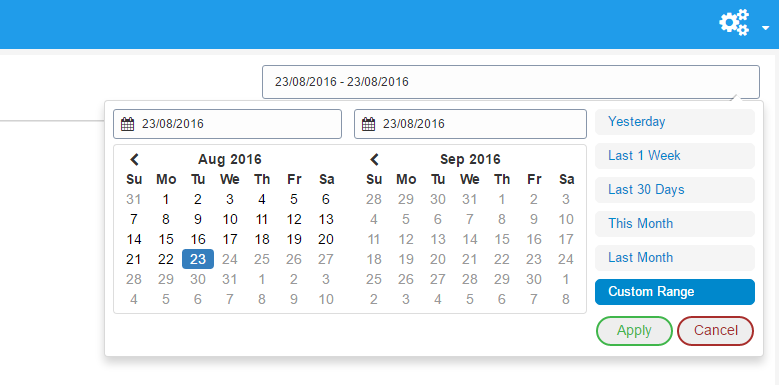Open the settings gears menu
Image resolution: width=779 pixels, height=385 pixels.
point(734,22)
